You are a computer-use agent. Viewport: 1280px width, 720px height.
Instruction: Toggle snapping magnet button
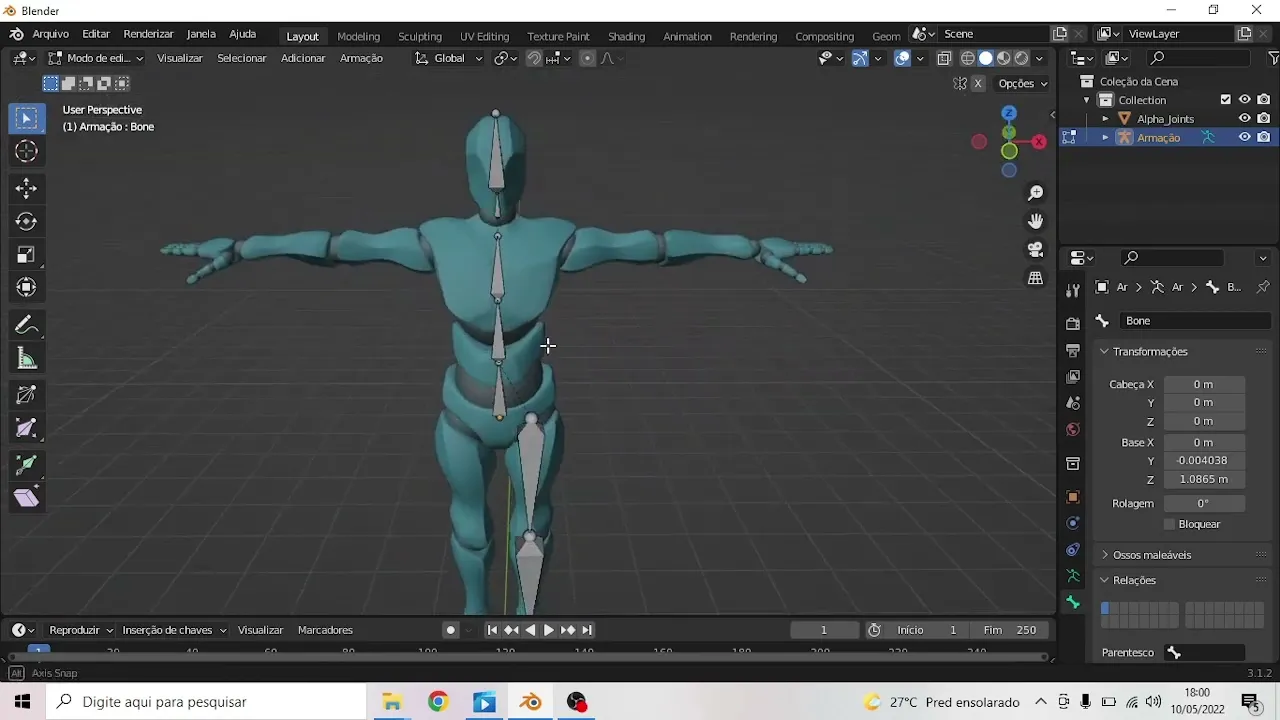534,58
